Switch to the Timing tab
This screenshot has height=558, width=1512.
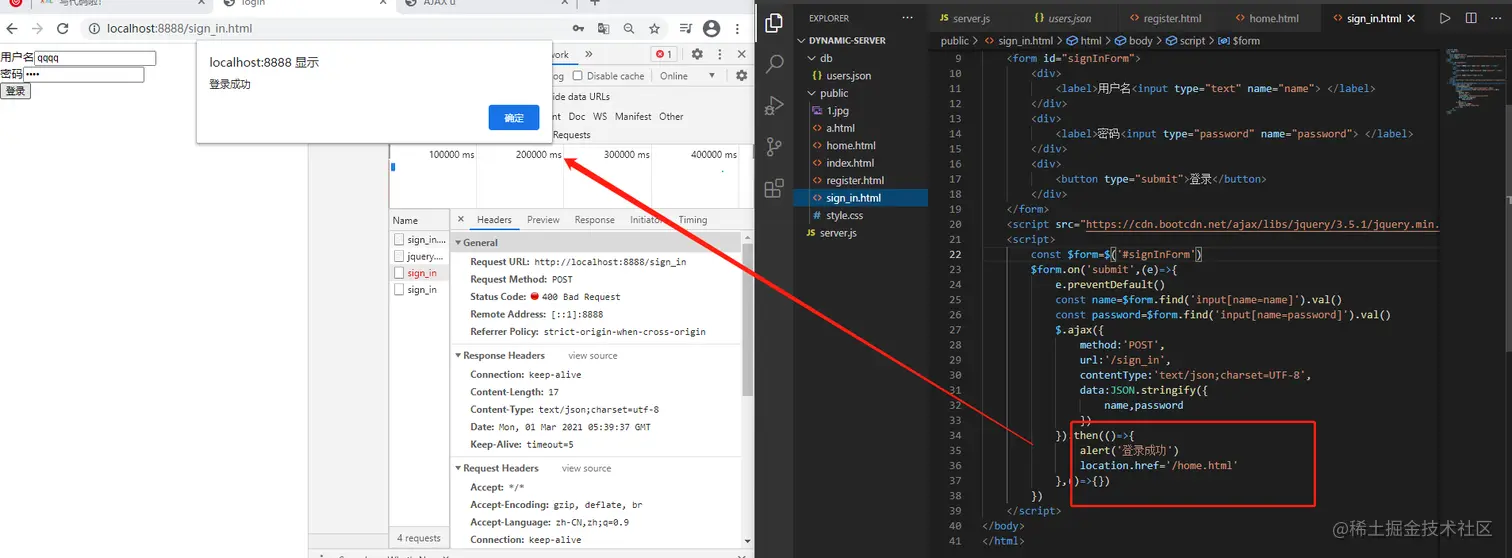[692, 220]
